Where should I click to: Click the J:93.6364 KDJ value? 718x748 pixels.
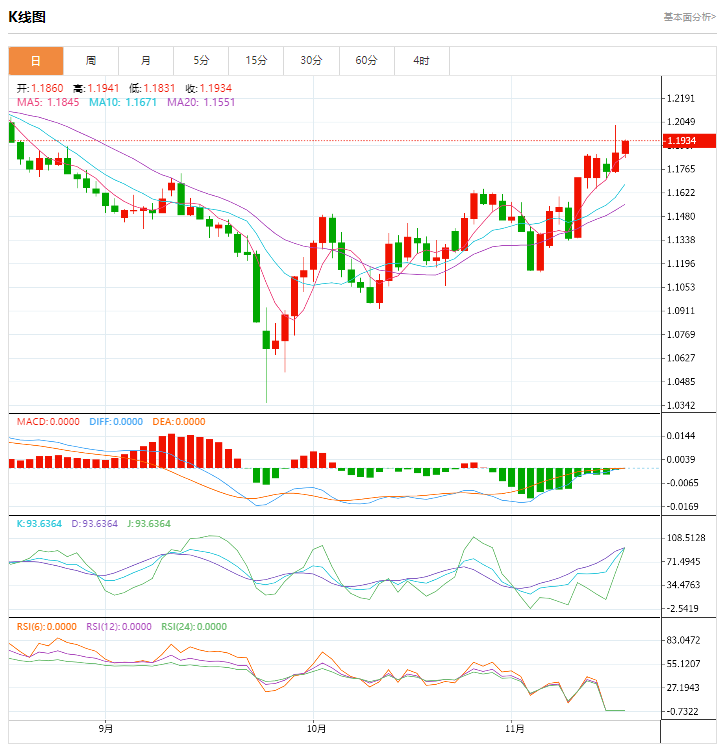pyautogui.click(x=149, y=524)
